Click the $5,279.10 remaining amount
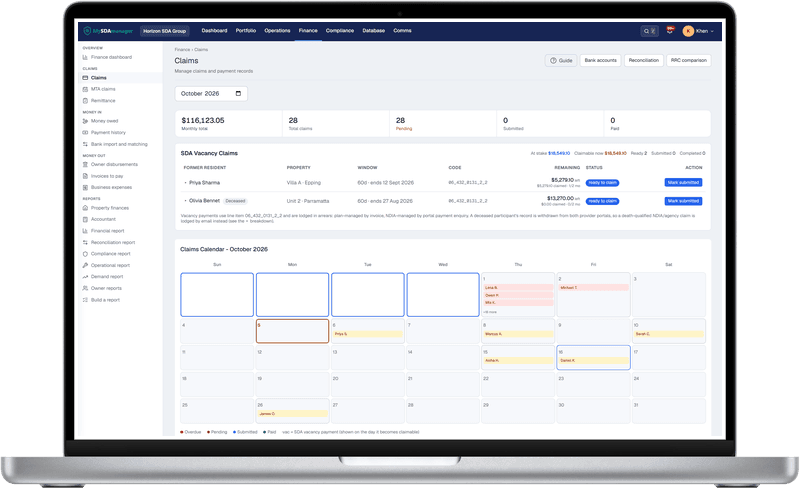The height and width of the screenshot is (489, 800). tap(562, 180)
